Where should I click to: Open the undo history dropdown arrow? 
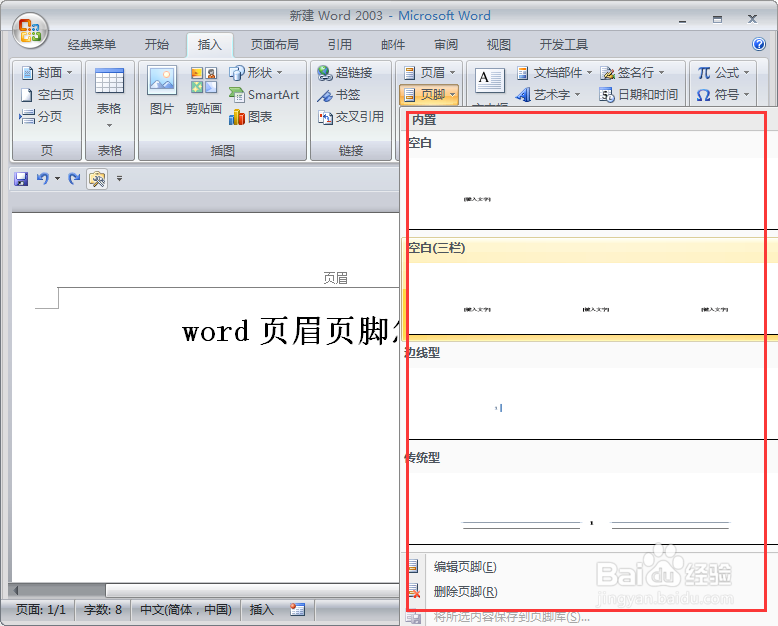pyautogui.click(x=58, y=179)
